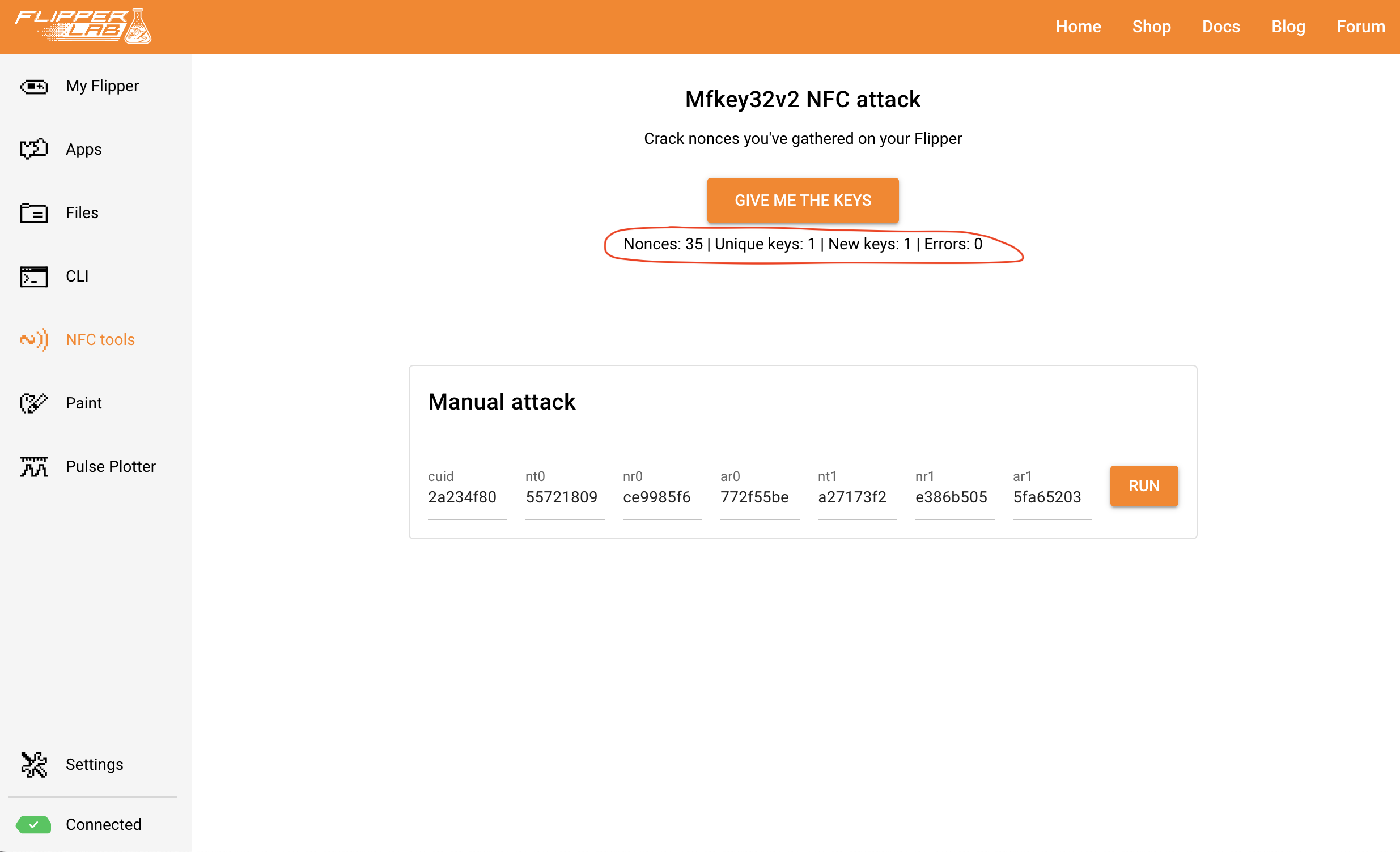The image size is (1400, 852).
Task: Click the Files folder icon
Action: click(34, 213)
